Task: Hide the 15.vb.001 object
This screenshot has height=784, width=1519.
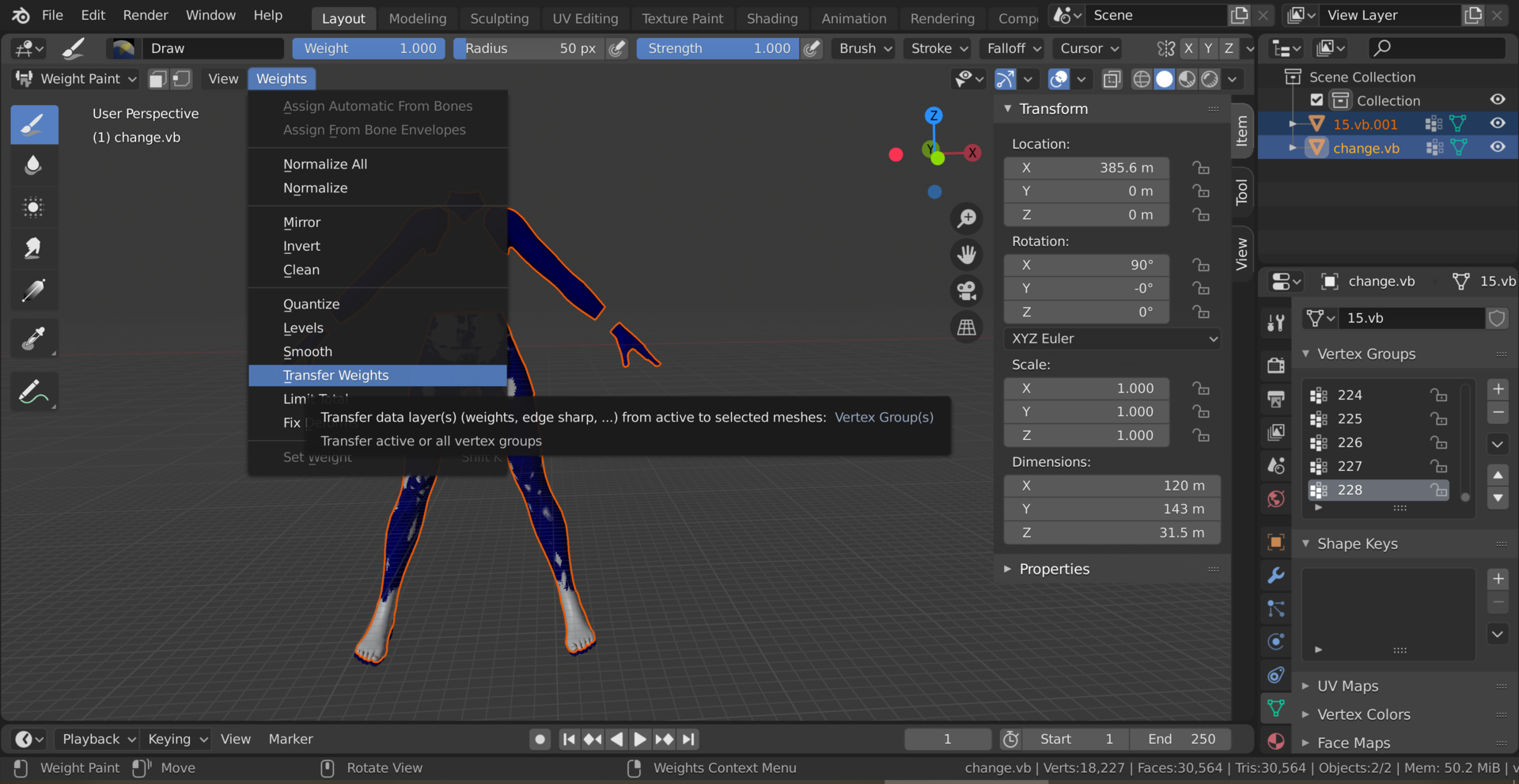Action: (x=1498, y=123)
